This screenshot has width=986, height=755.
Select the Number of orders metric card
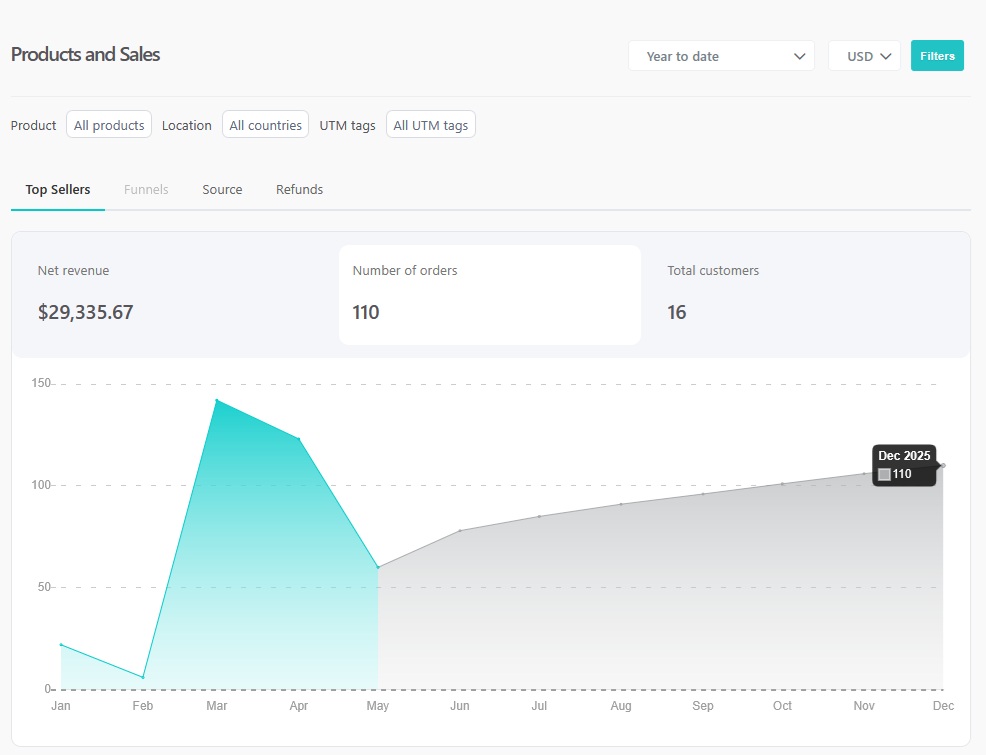coord(490,295)
